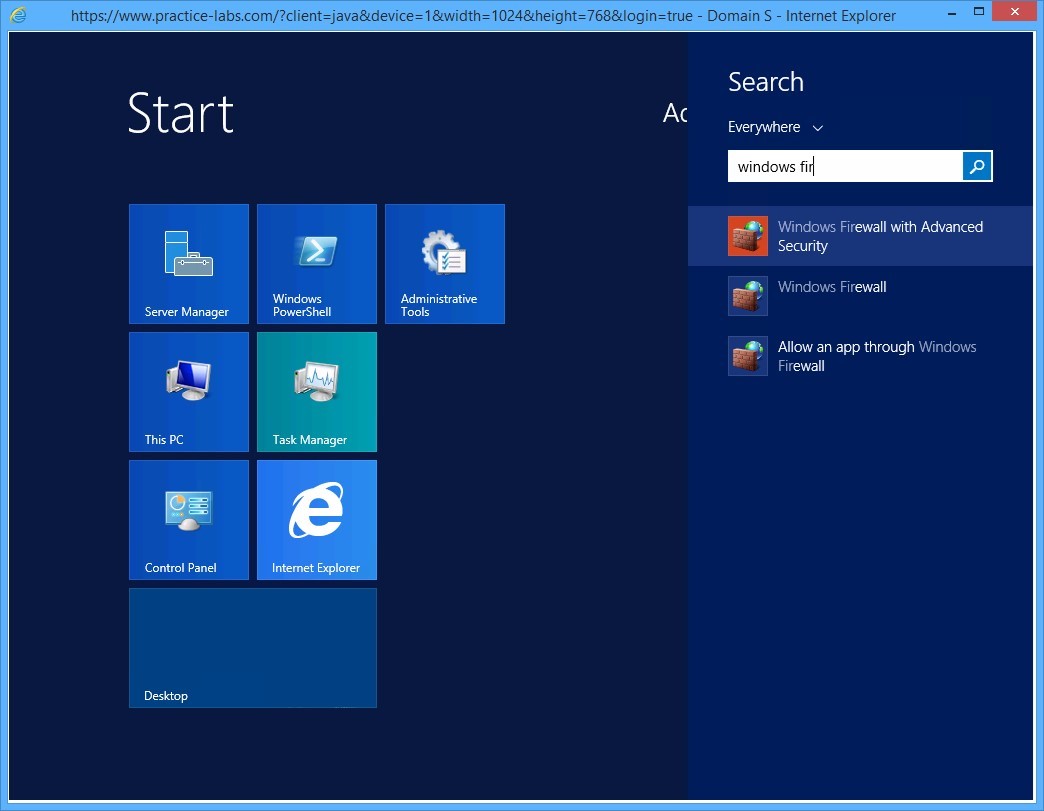The width and height of the screenshot is (1044, 811).
Task: Click the Internet Explorer icon in the title bar
Action: [x=18, y=15]
